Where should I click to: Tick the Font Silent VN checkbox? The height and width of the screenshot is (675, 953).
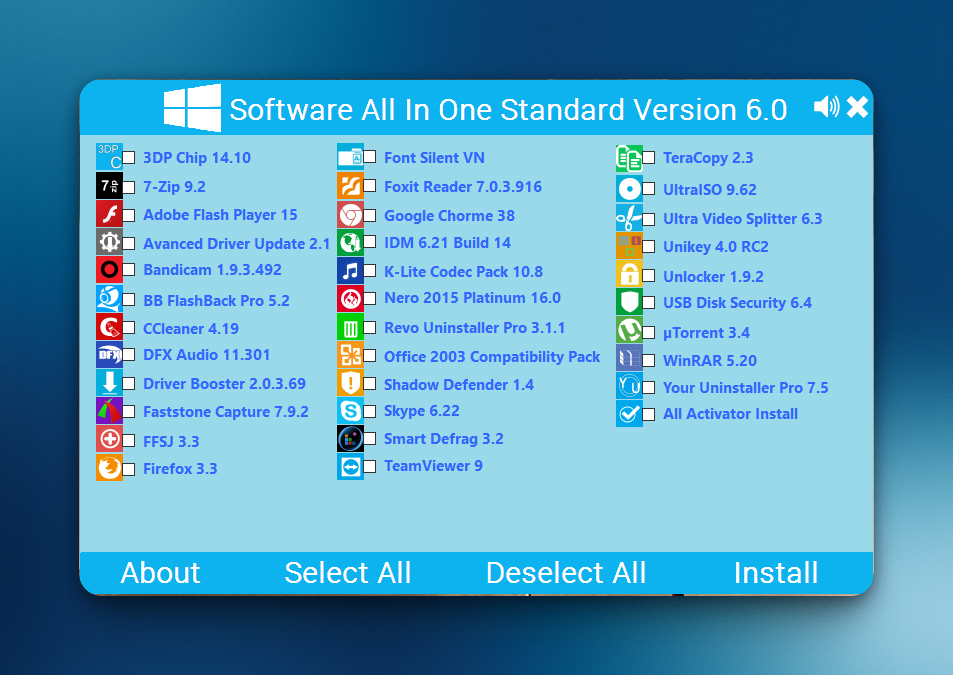coord(370,157)
